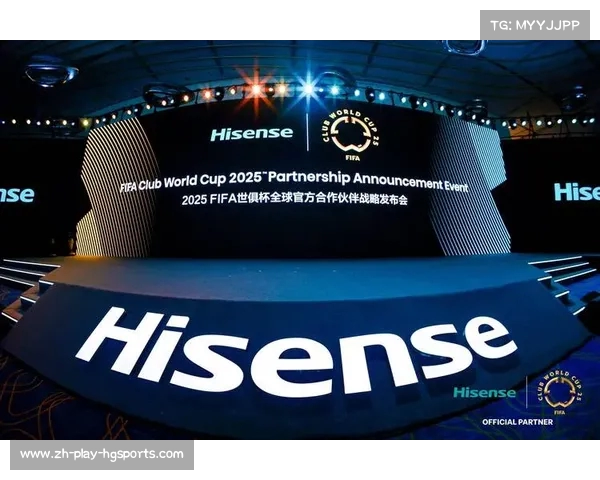
Task: Click the teal Hisense logo atop the stage screen
Action: click(252, 134)
